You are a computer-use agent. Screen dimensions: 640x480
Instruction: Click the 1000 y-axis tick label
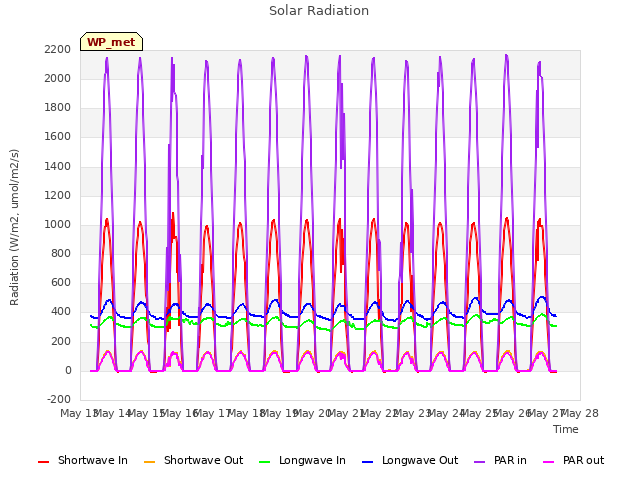tap(58, 224)
